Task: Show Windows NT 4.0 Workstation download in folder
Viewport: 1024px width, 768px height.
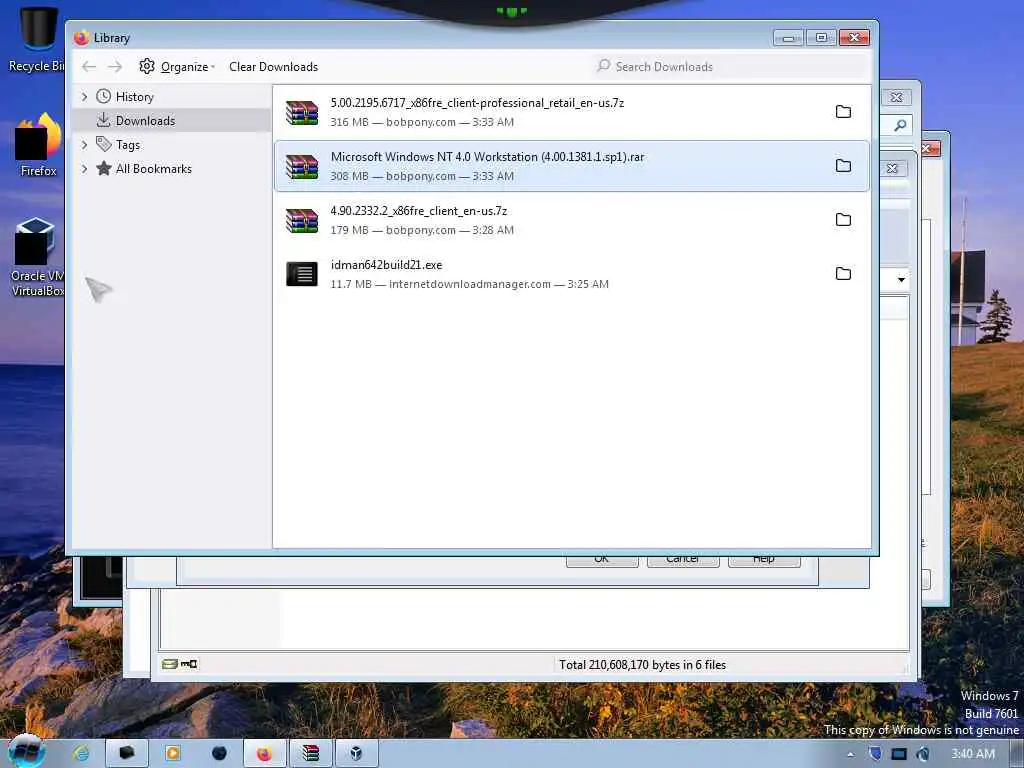Action: click(x=843, y=166)
